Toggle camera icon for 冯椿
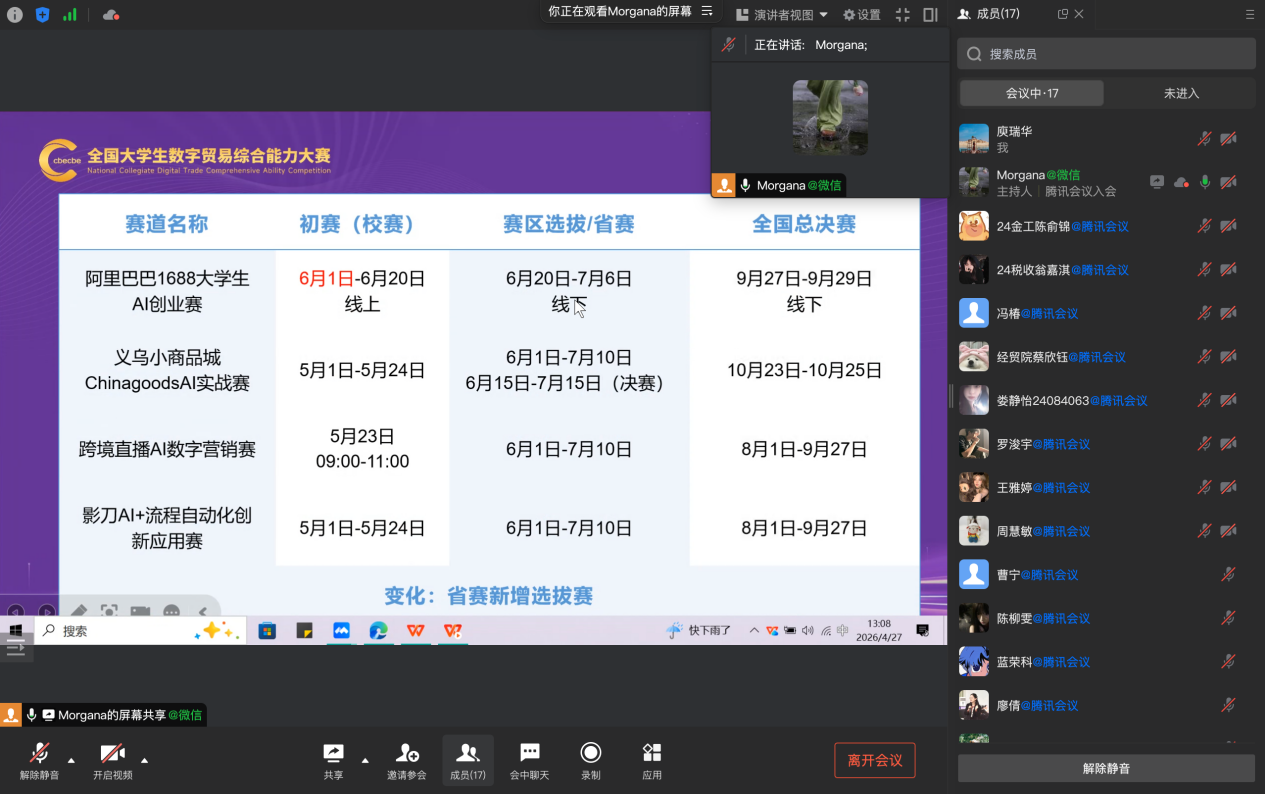 click(x=1228, y=313)
